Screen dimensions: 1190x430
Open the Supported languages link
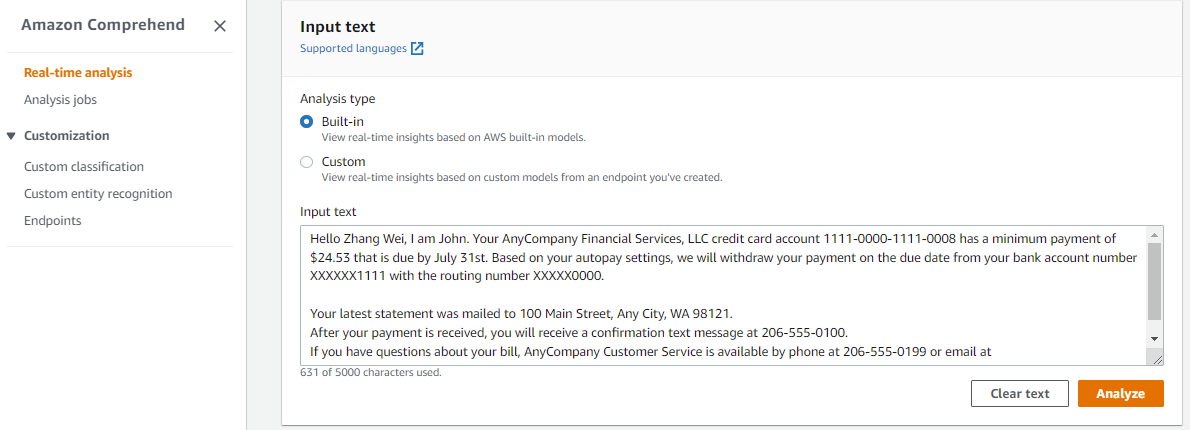click(353, 48)
